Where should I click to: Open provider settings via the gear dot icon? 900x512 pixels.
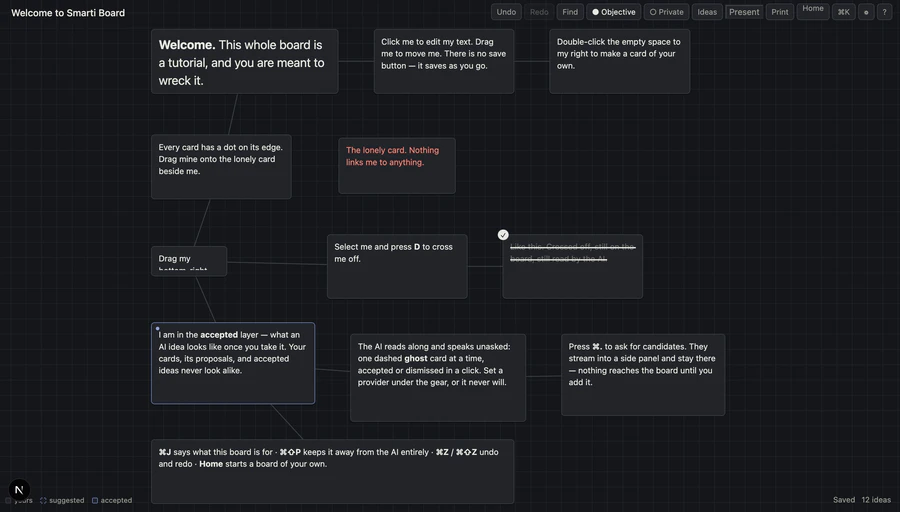click(866, 12)
